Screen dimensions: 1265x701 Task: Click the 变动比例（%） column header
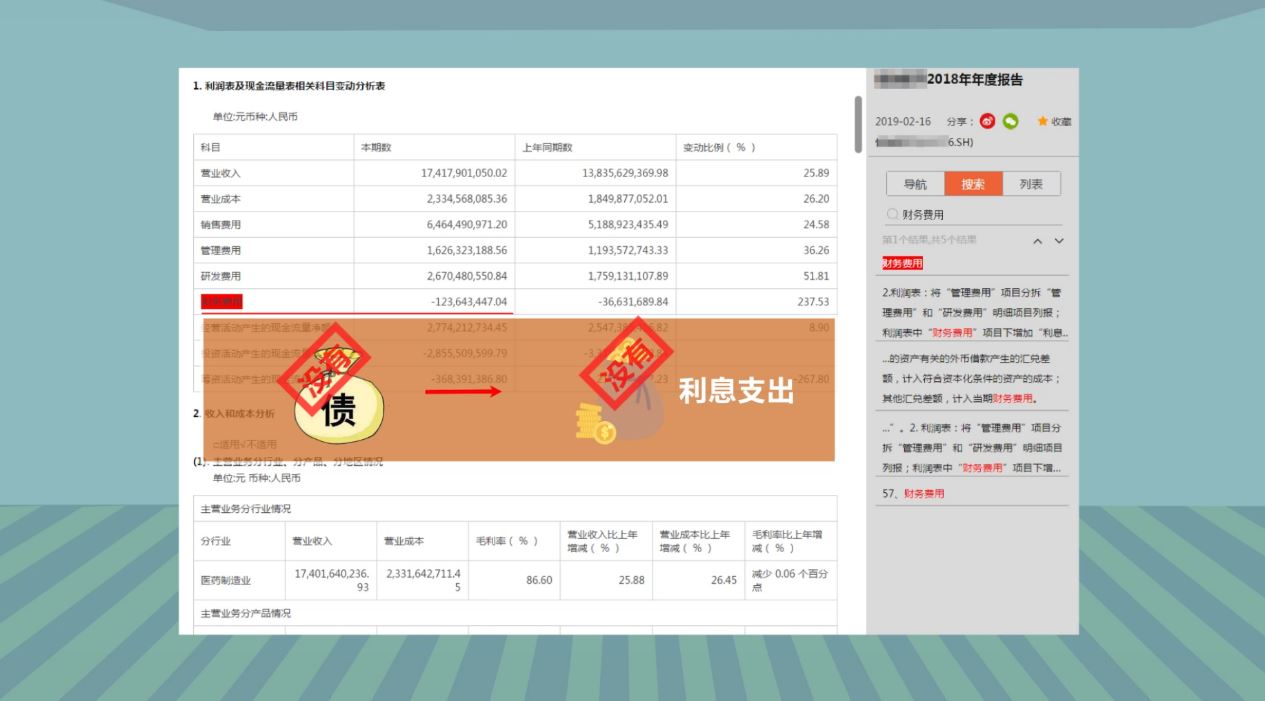[719, 148]
